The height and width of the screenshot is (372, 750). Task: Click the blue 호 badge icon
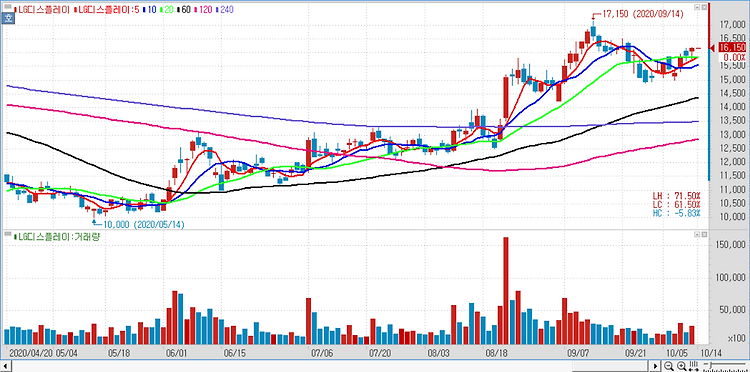point(8,18)
